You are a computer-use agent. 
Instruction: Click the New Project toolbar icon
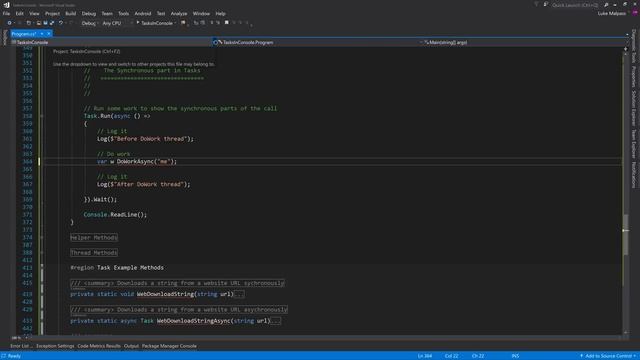[29, 23]
